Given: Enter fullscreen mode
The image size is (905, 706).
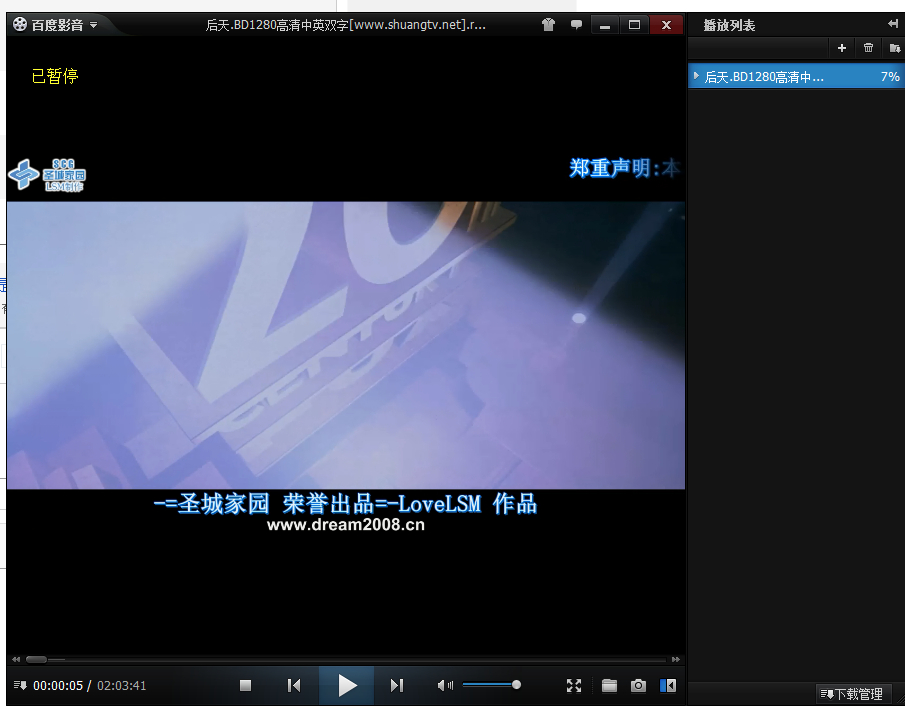Looking at the screenshot, I should (x=574, y=685).
